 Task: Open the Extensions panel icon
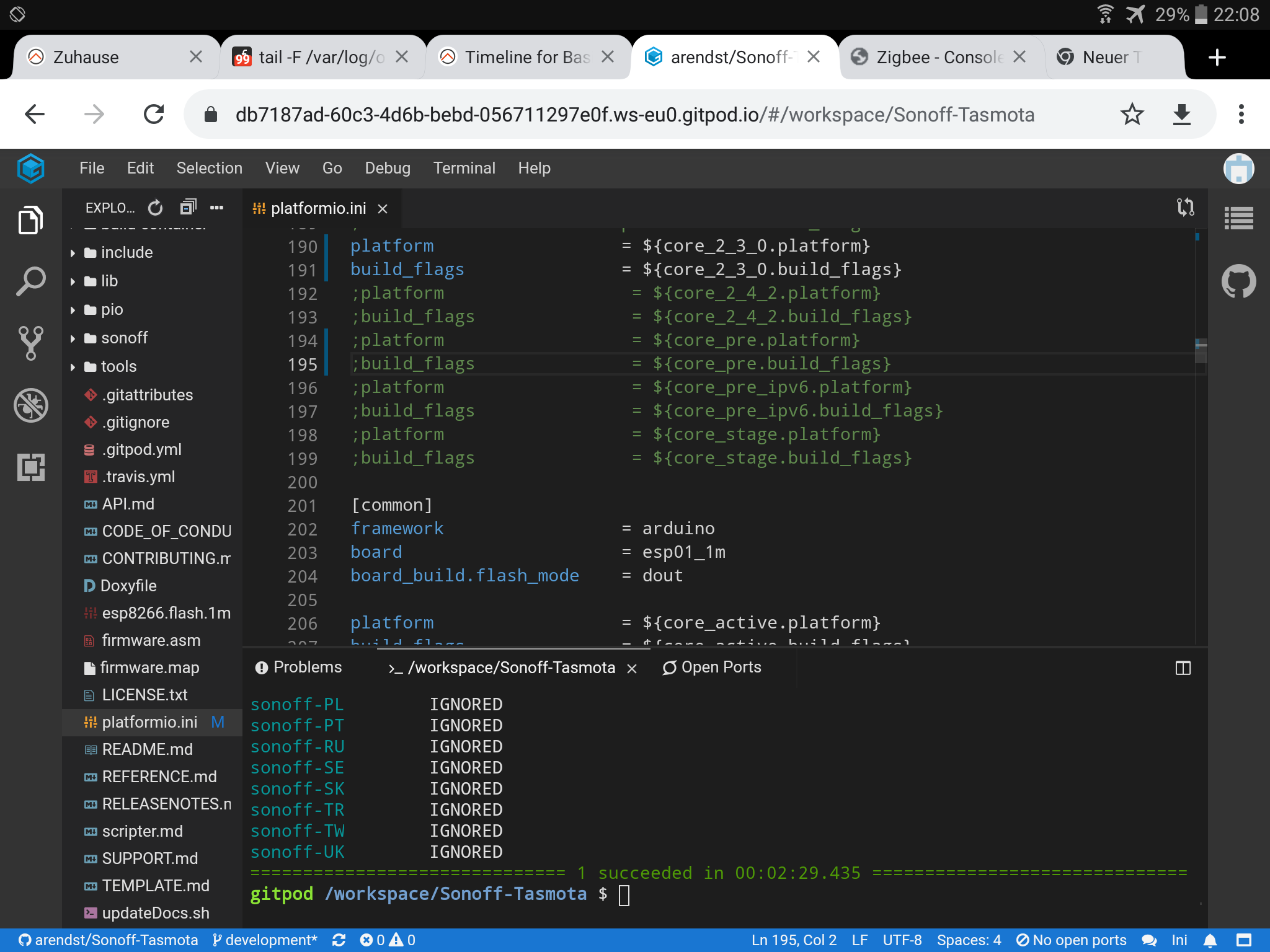click(x=30, y=467)
